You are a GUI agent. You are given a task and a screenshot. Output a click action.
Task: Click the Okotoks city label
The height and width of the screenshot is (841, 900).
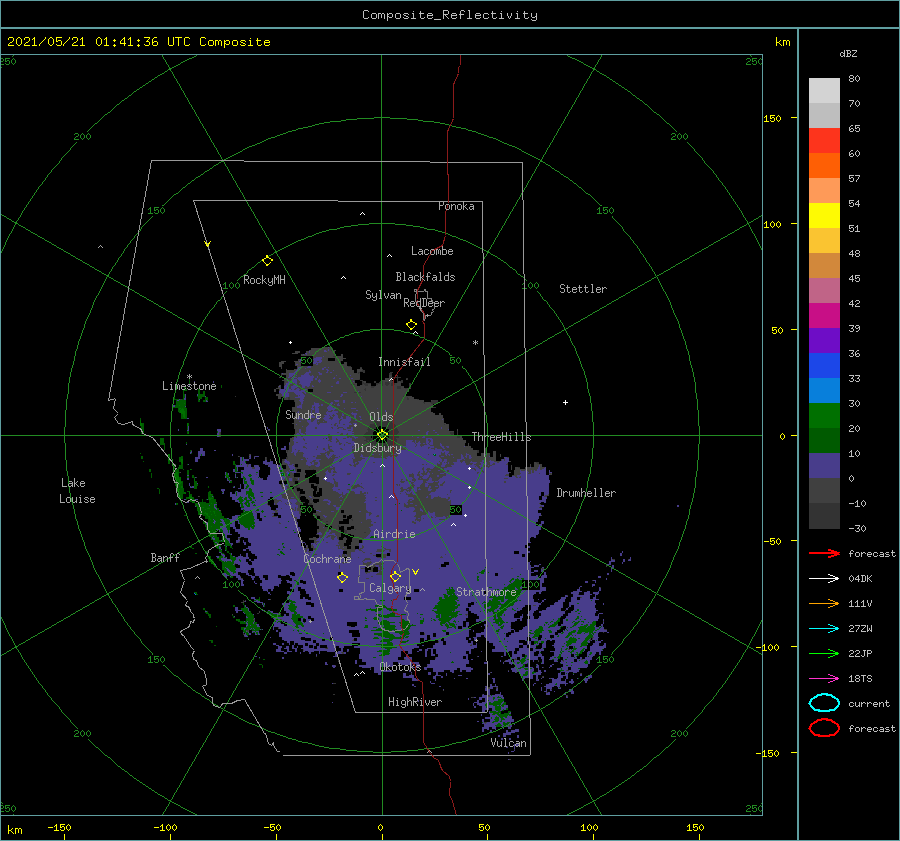pos(400,667)
